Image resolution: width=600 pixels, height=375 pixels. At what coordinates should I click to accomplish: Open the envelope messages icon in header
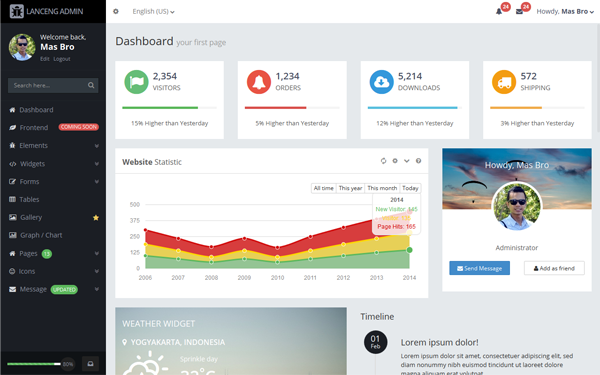(519, 11)
